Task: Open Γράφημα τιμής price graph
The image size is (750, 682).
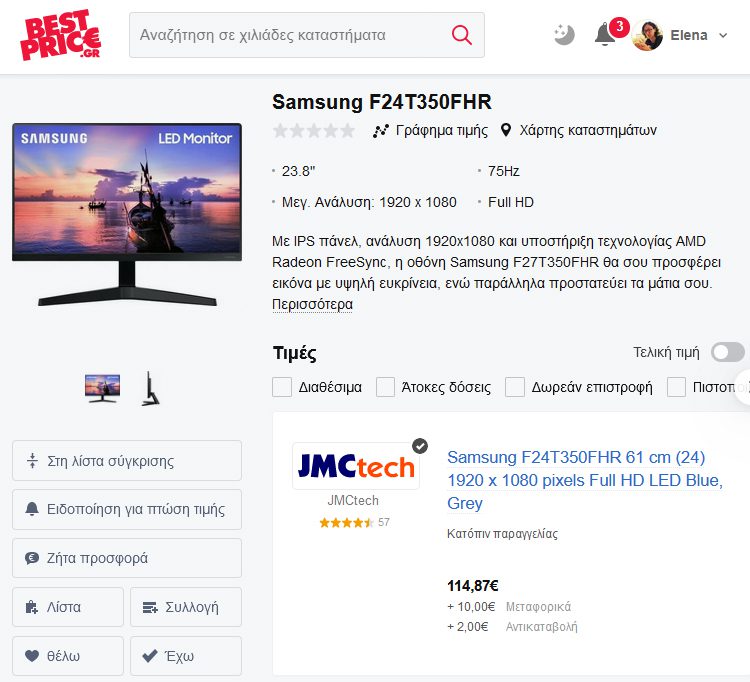Action: coord(430,130)
